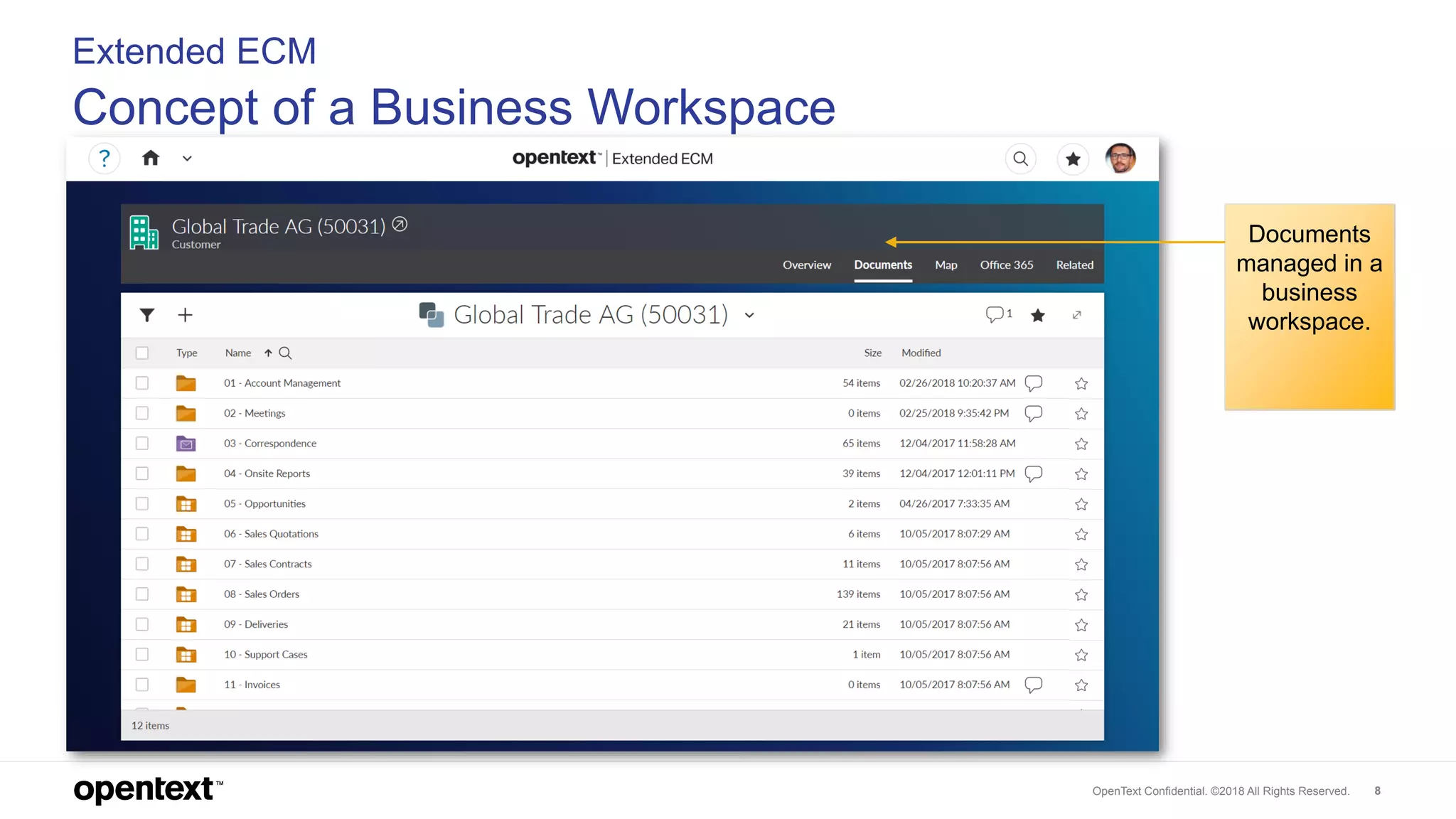Favorite the 07 - Sales Contracts row
This screenshot has width=1456, height=819.
[1081, 564]
